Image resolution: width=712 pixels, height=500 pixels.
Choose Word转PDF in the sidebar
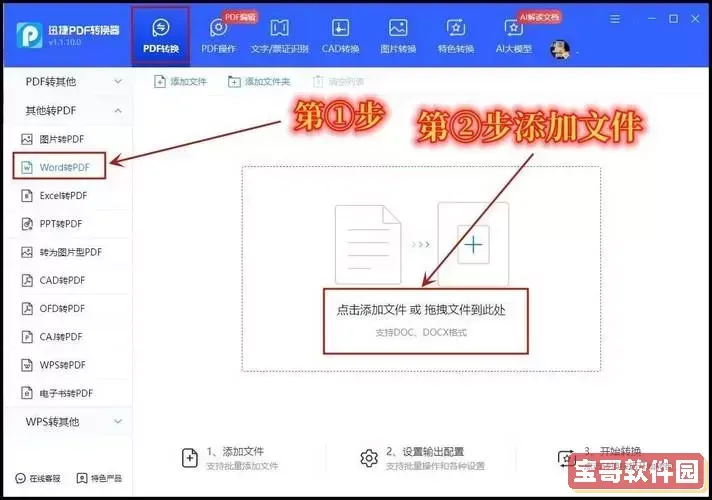tap(66, 167)
